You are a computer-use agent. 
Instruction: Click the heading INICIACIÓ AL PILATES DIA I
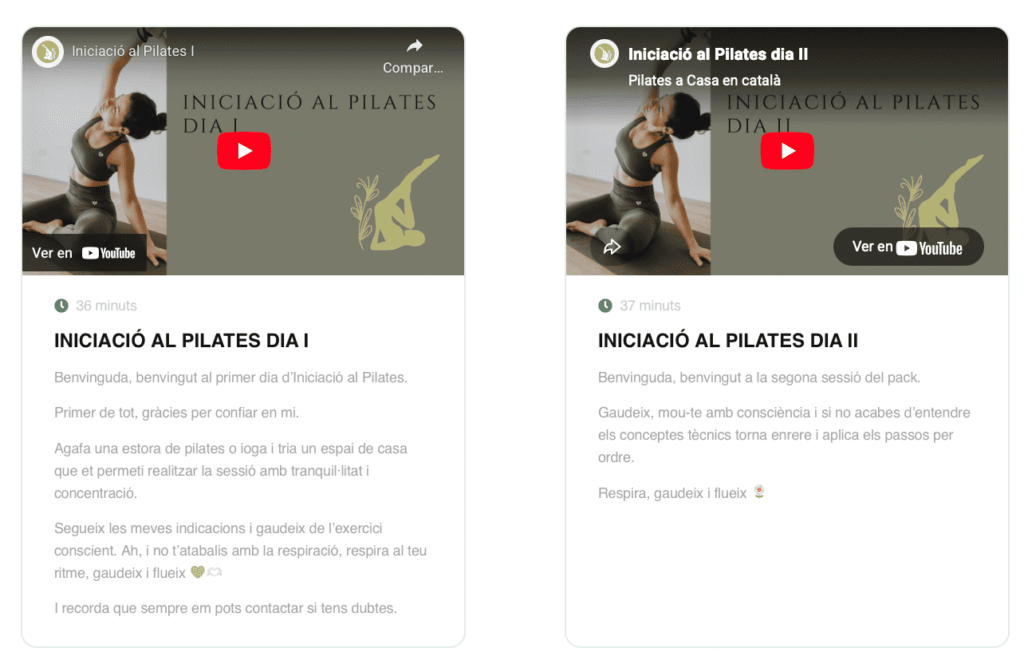(182, 340)
